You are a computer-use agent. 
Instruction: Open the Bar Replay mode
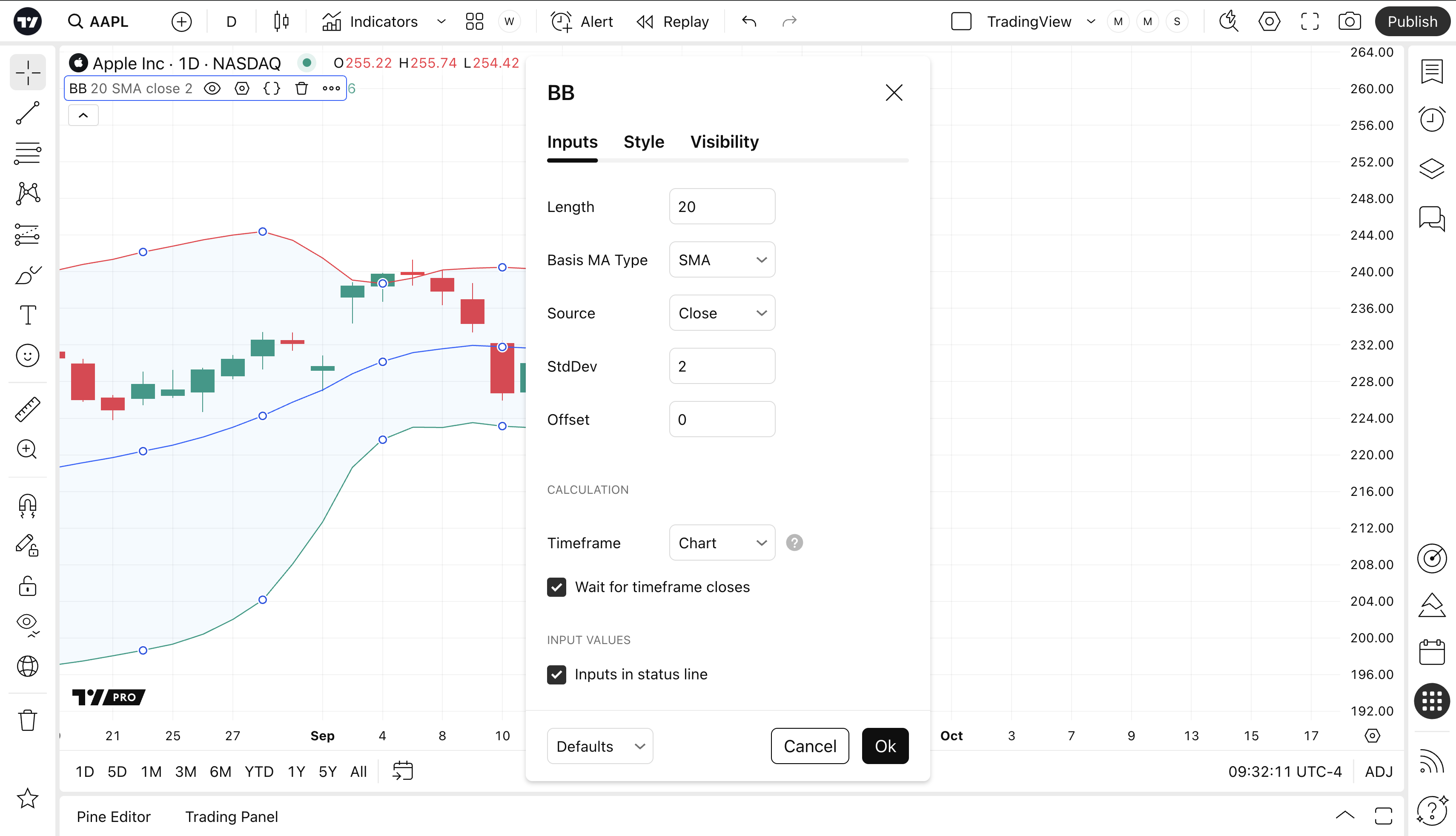[x=673, y=22]
